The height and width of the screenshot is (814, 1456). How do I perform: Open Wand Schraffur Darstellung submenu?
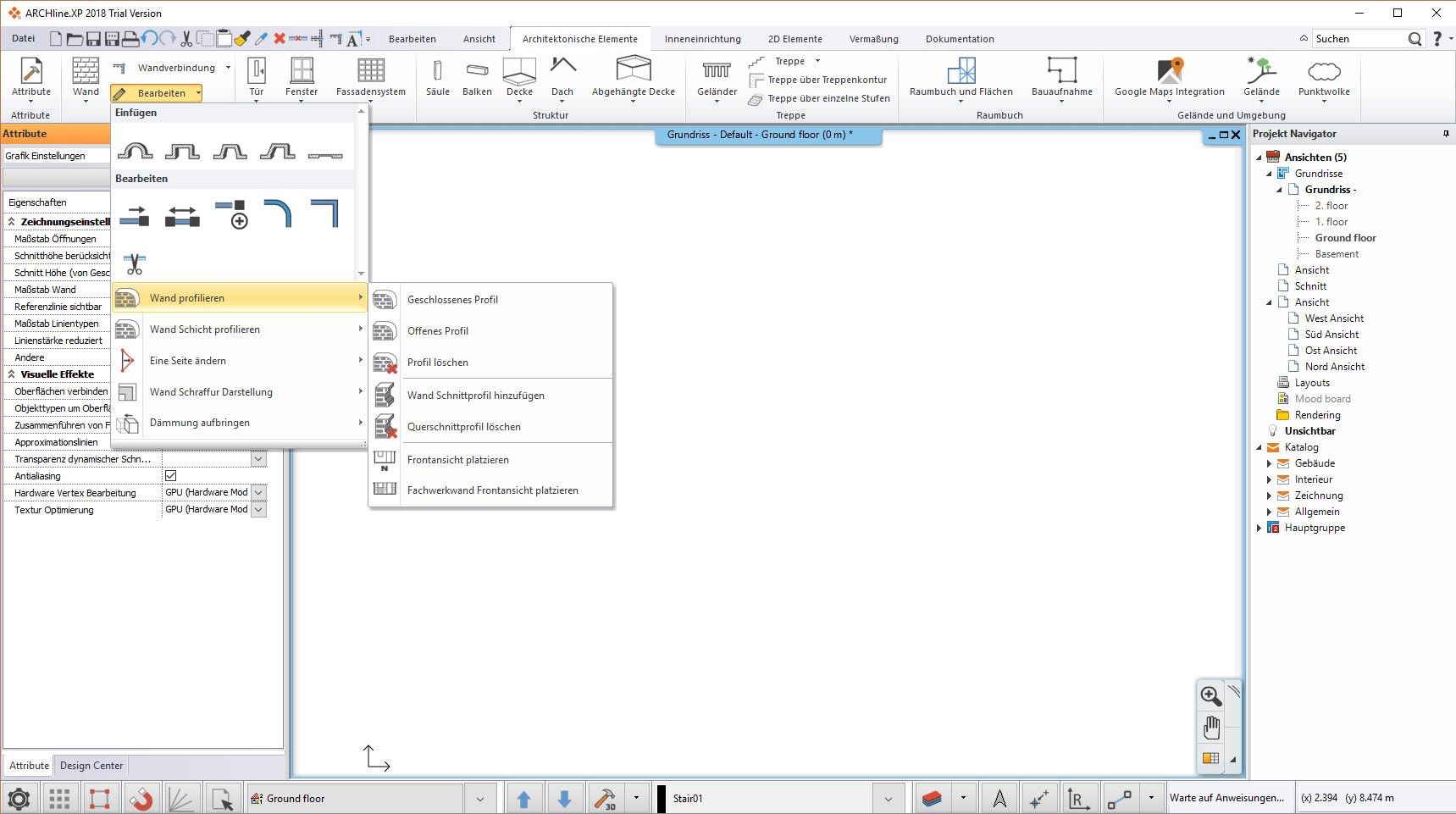point(240,392)
